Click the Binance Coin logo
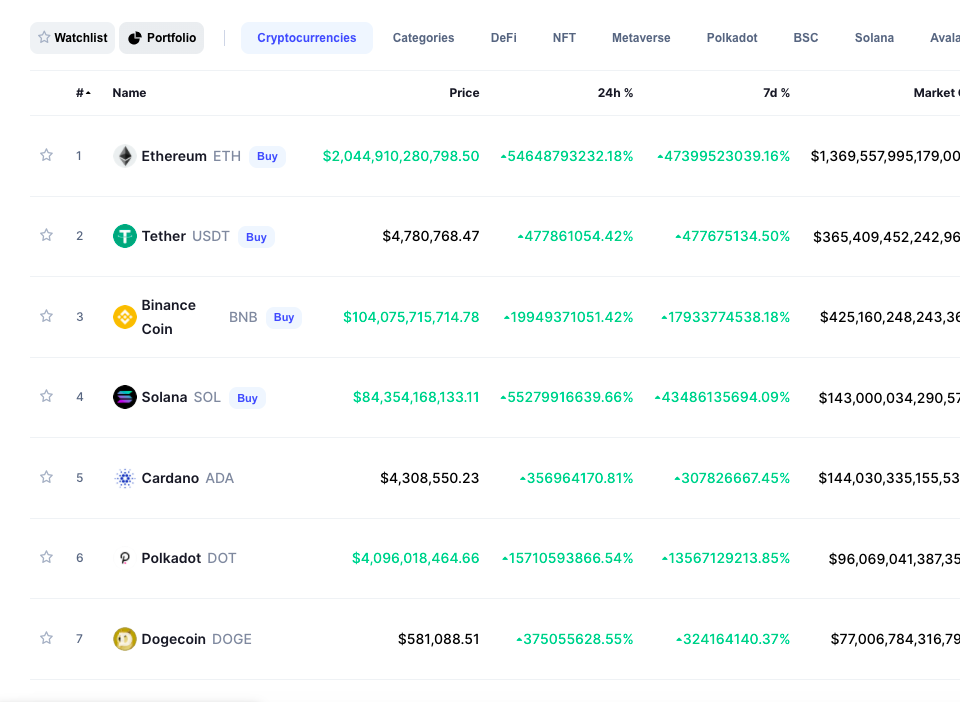The height and width of the screenshot is (702, 960). (x=125, y=317)
